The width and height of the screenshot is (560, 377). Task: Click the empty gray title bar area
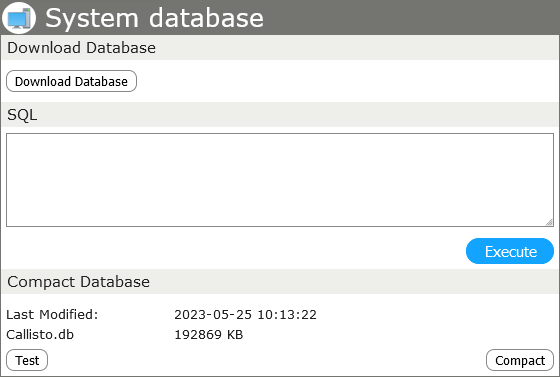[x=411, y=17]
